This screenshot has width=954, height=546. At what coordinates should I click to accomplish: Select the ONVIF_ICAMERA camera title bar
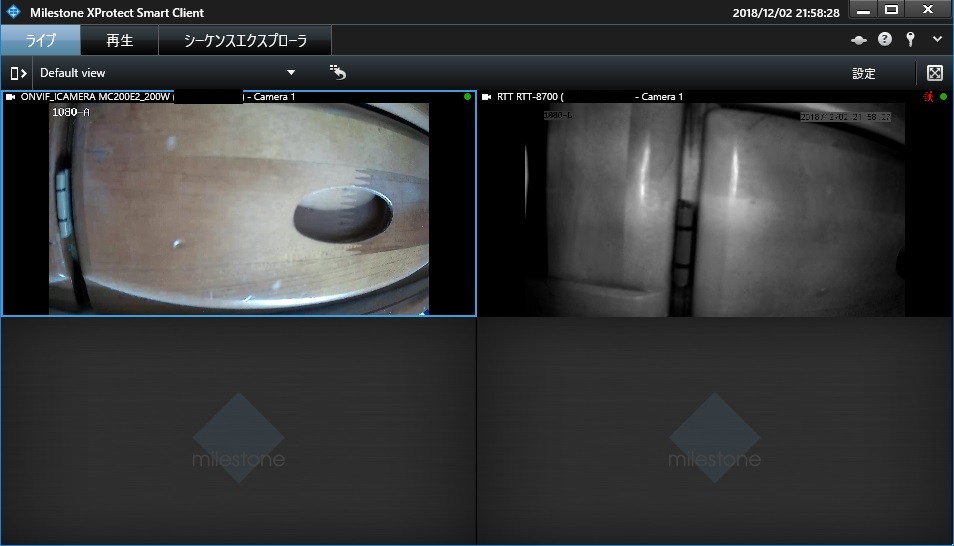(238, 97)
